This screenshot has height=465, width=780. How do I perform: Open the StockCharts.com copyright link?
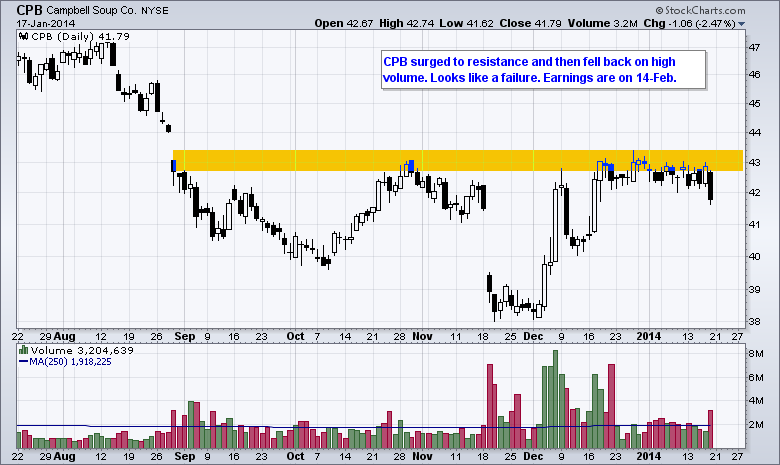point(700,10)
